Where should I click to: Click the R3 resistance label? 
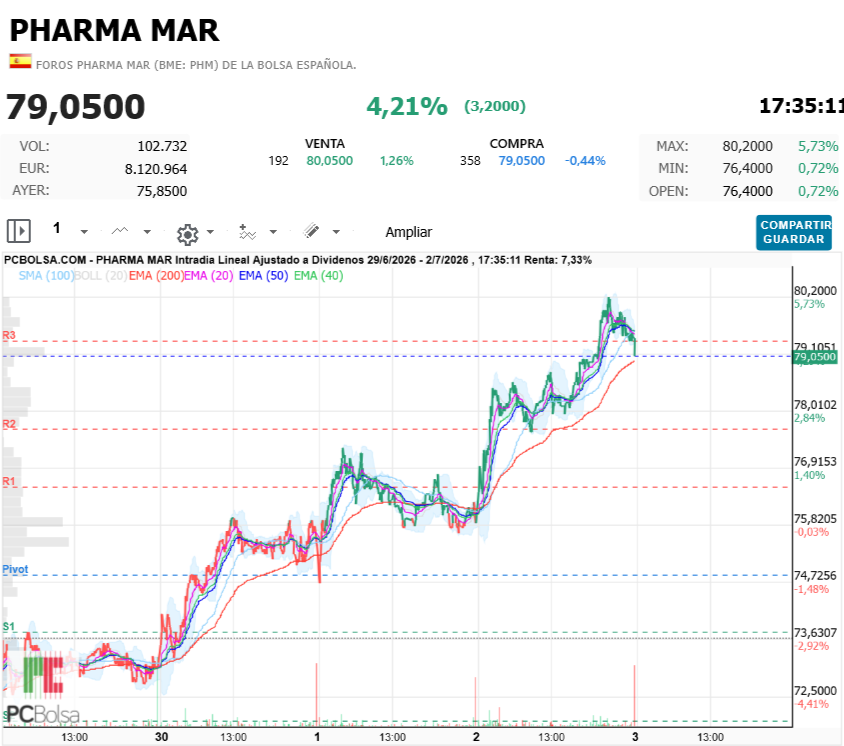9,335
